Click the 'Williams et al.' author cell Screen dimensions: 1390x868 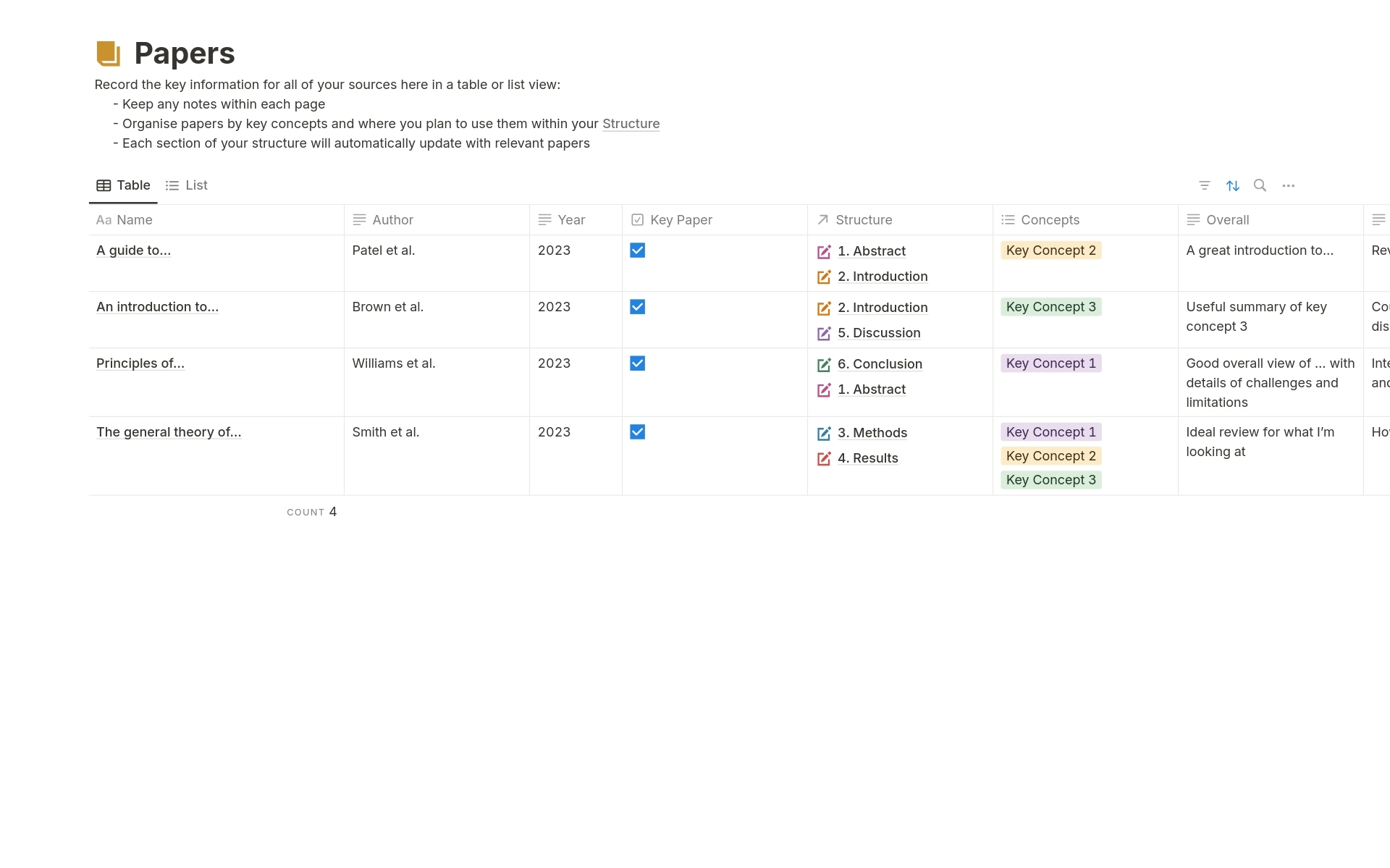click(x=437, y=382)
